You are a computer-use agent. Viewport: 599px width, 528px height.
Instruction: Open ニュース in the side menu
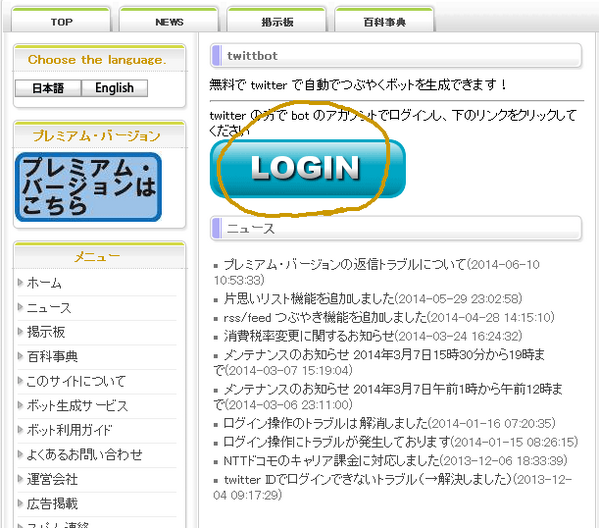click(49, 308)
